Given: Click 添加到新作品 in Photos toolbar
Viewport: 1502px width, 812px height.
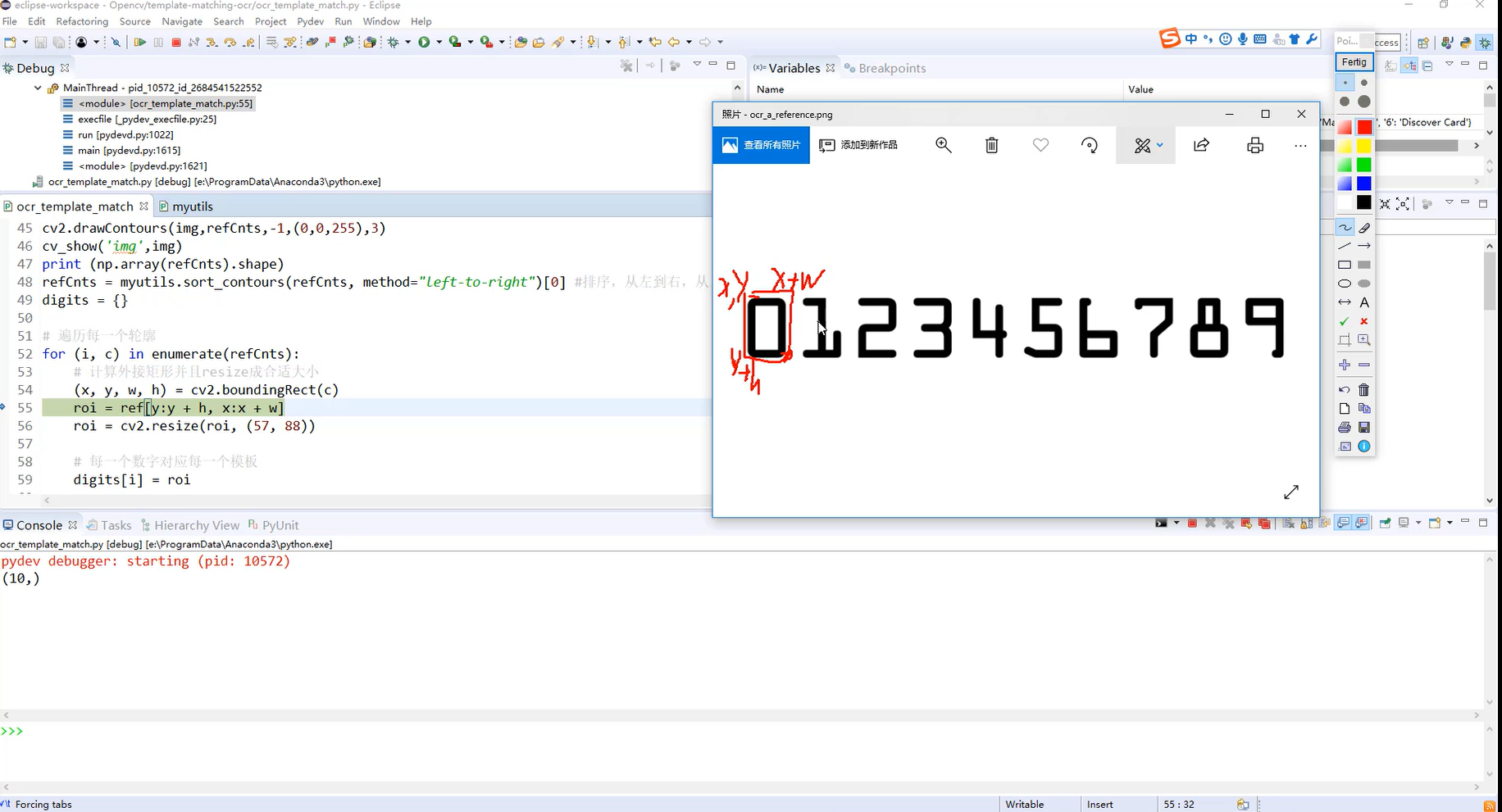Looking at the screenshot, I should pyautogui.click(x=858, y=145).
